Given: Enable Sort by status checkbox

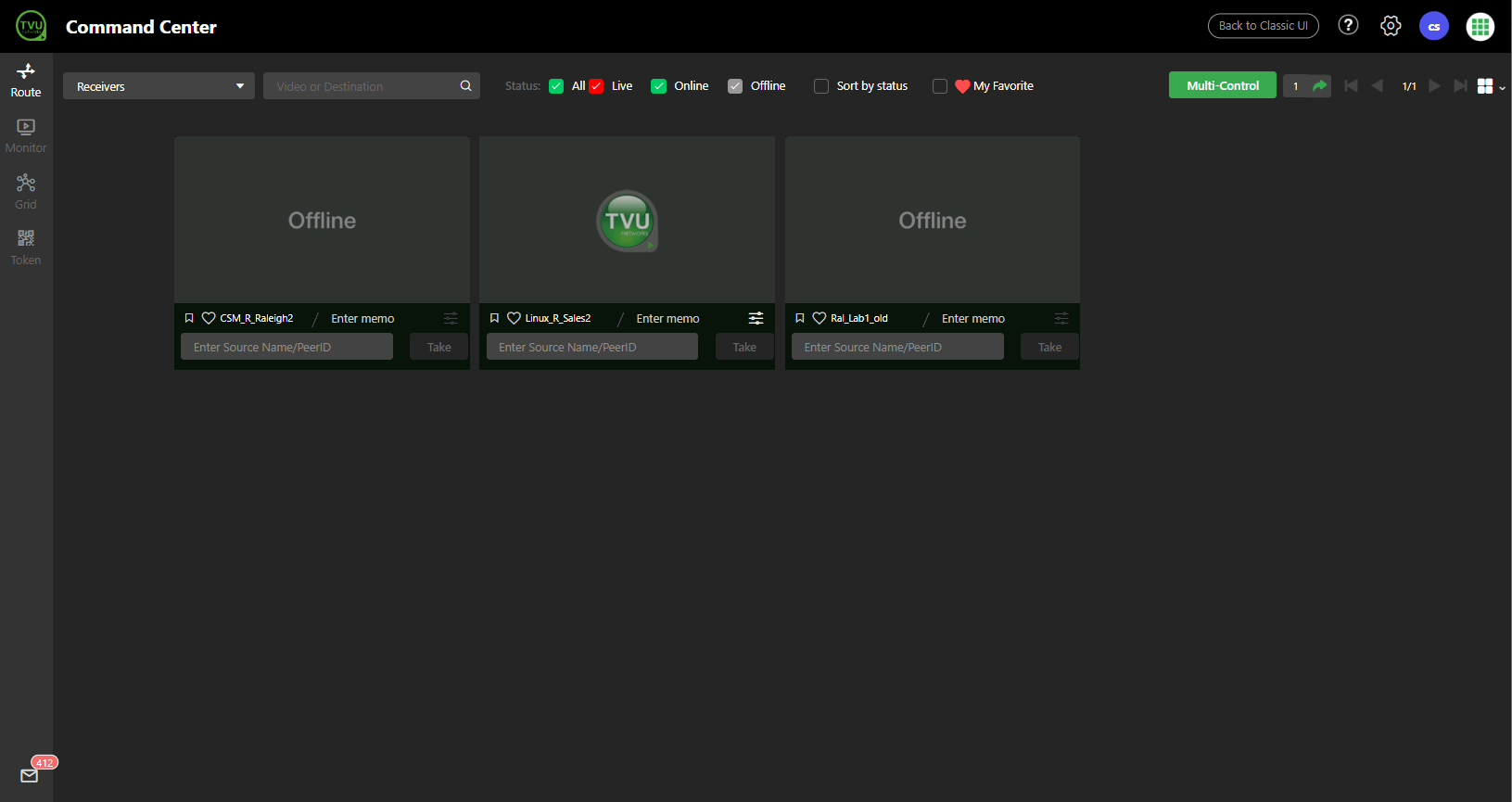Looking at the screenshot, I should [821, 86].
